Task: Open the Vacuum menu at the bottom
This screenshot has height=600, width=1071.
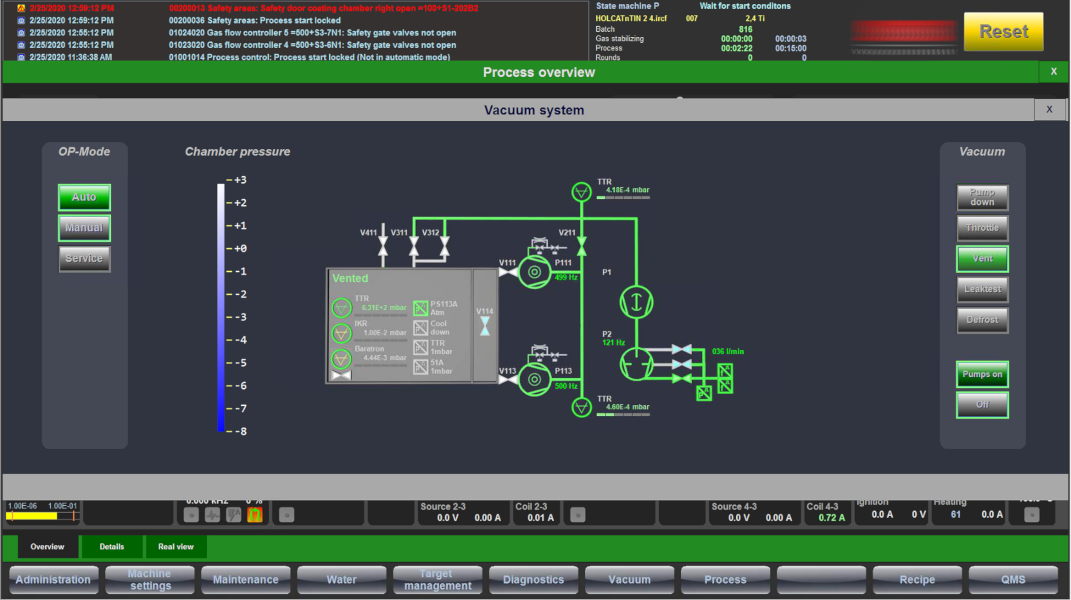Action: tap(629, 579)
